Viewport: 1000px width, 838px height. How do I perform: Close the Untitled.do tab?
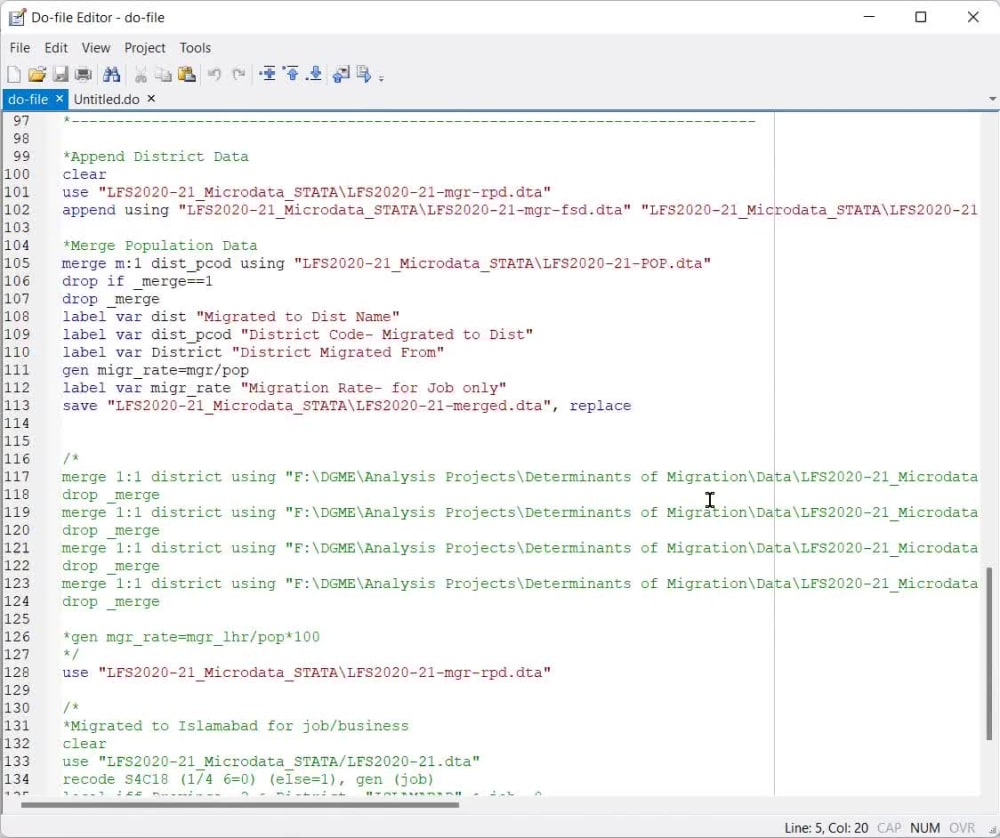click(x=151, y=99)
